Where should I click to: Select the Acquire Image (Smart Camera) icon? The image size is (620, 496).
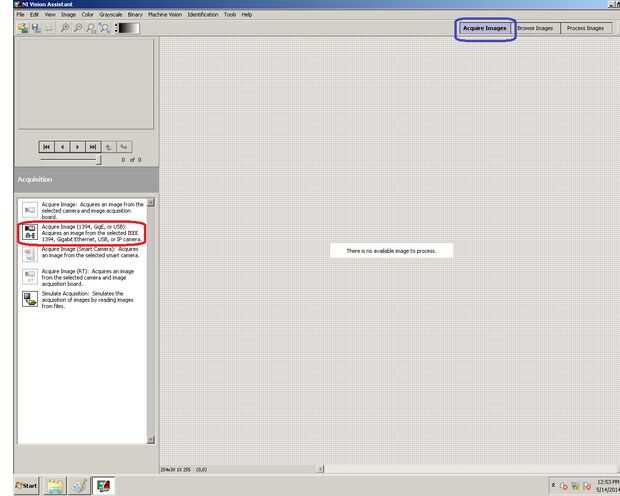(x=30, y=254)
